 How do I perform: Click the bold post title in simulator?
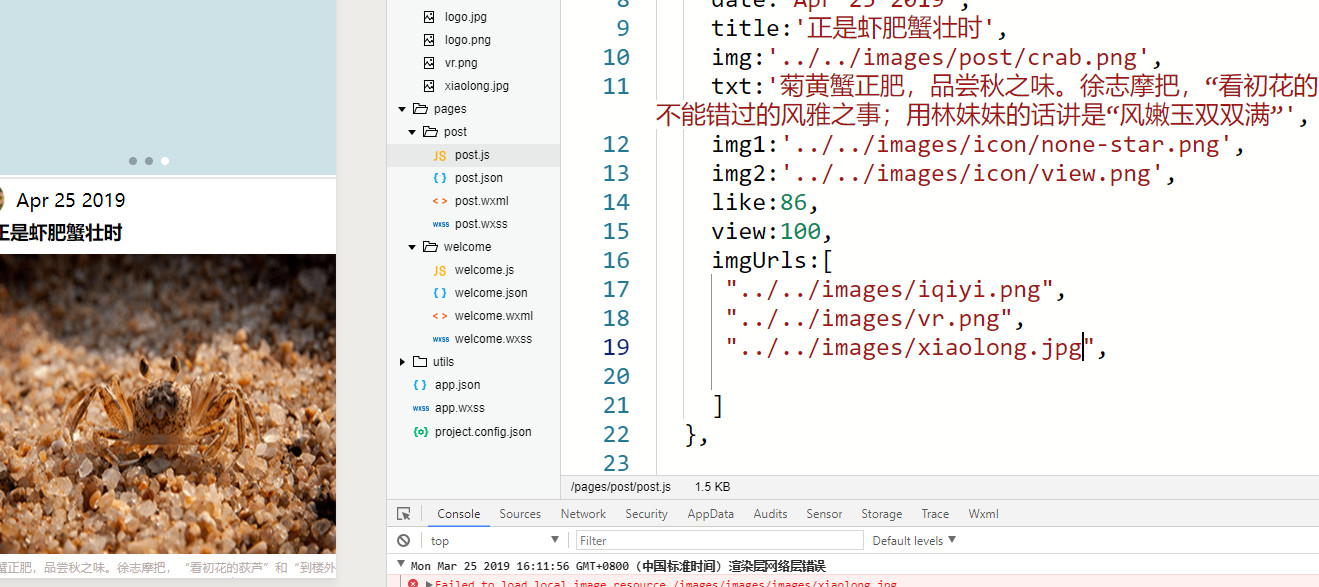coord(61,233)
